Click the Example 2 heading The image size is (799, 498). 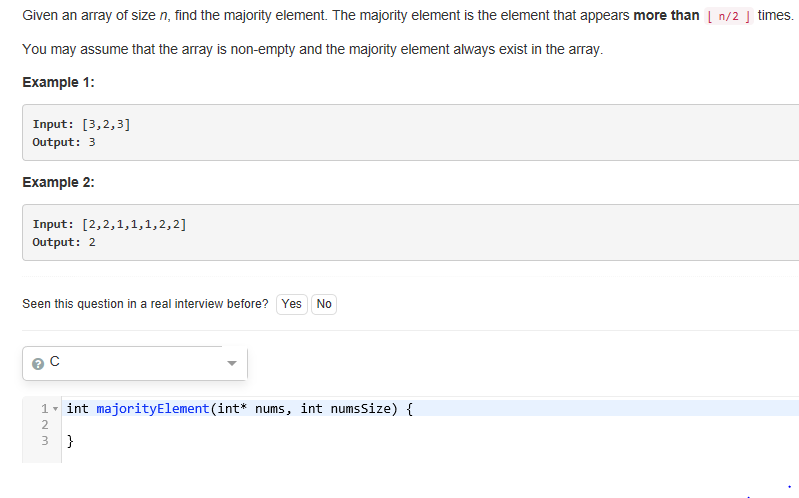point(59,182)
